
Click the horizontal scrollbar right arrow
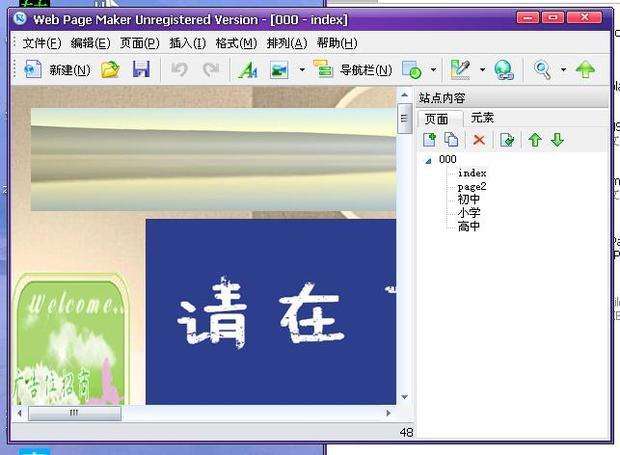[388, 413]
